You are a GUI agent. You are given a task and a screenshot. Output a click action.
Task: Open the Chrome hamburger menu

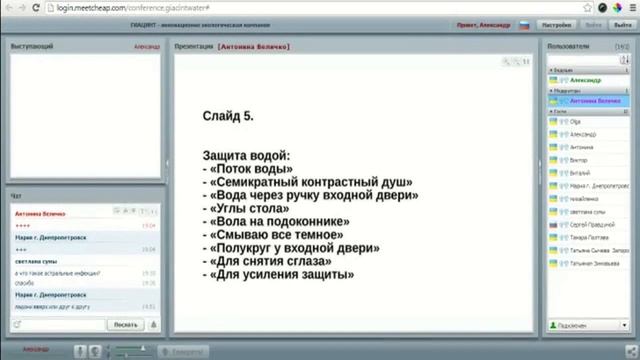click(632, 8)
